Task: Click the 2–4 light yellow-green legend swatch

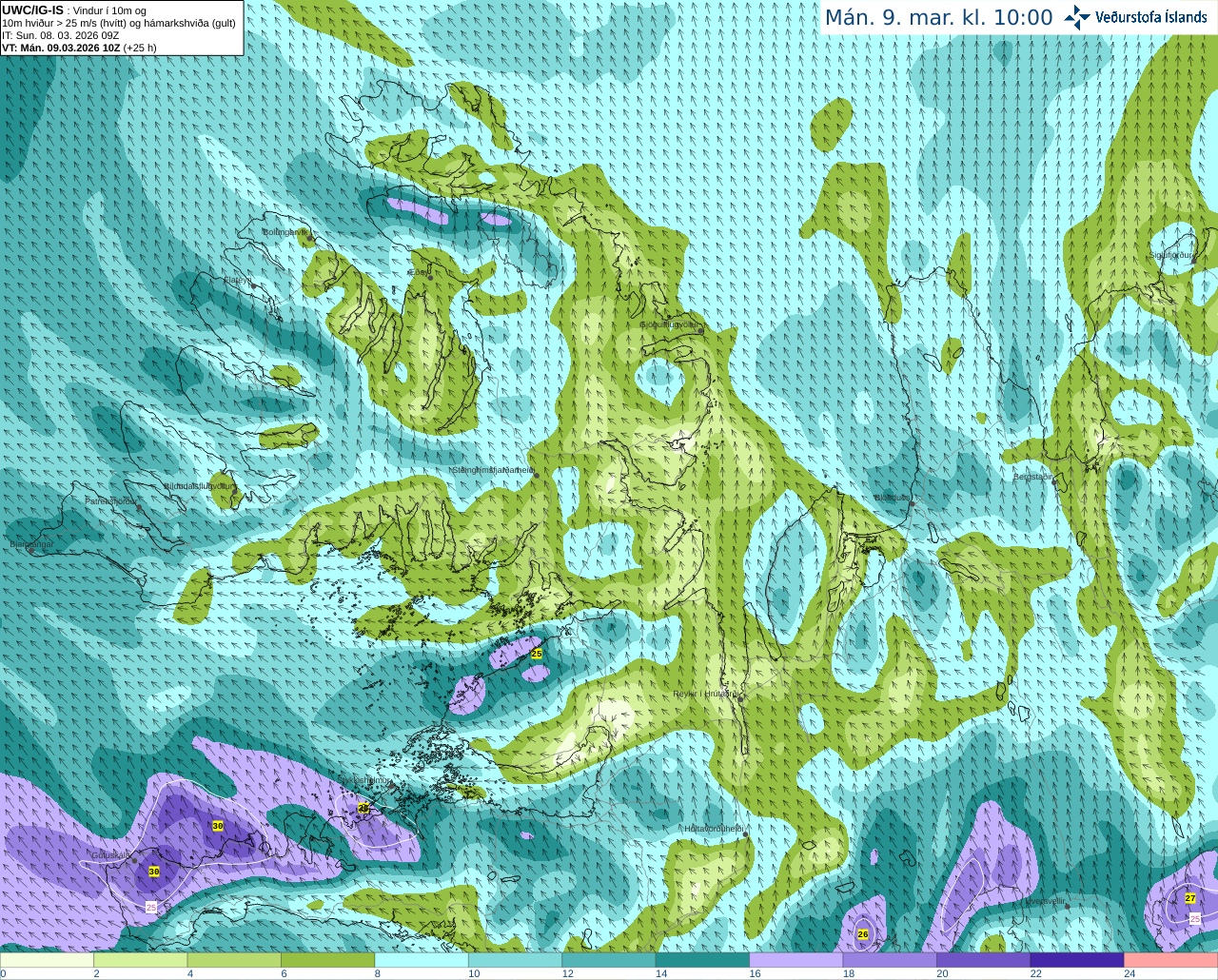Action: (x=141, y=960)
